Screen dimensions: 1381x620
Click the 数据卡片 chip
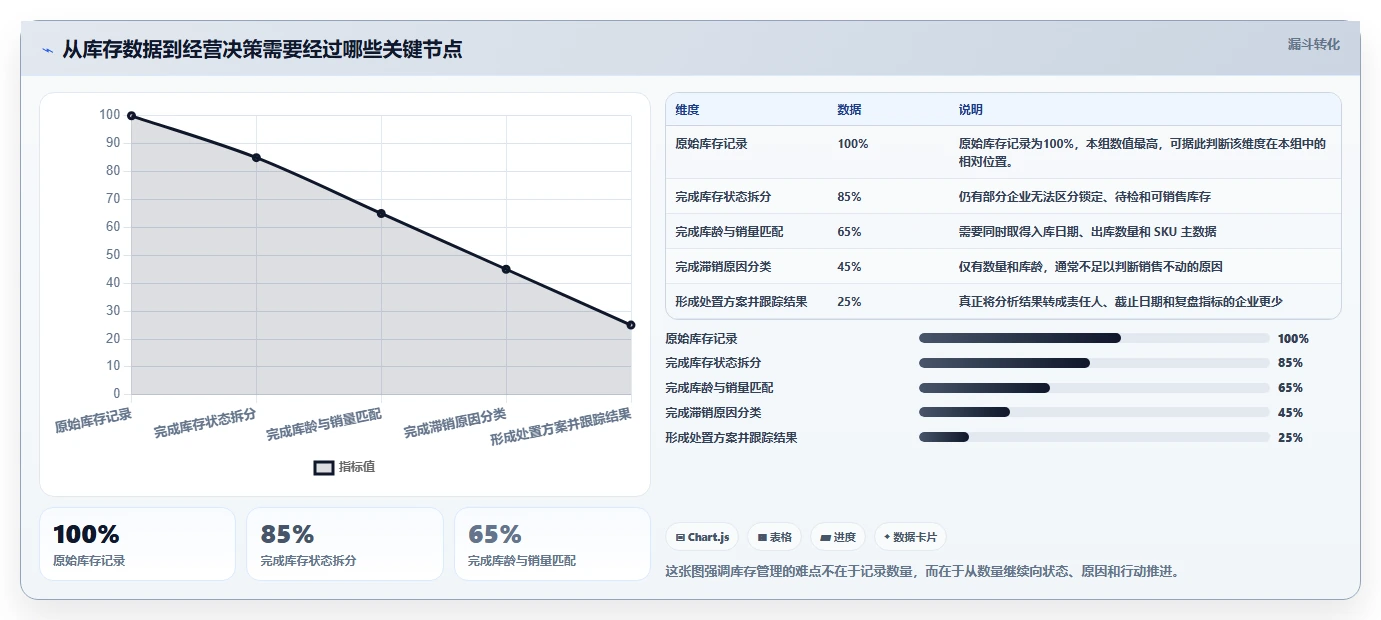click(910, 537)
